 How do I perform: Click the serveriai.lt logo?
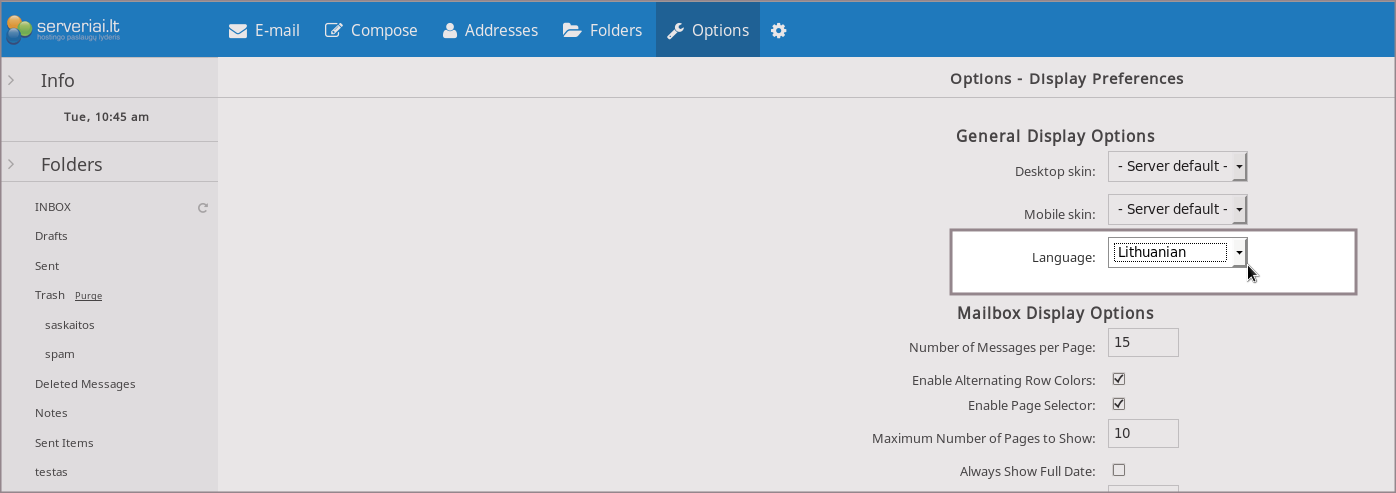click(65, 29)
